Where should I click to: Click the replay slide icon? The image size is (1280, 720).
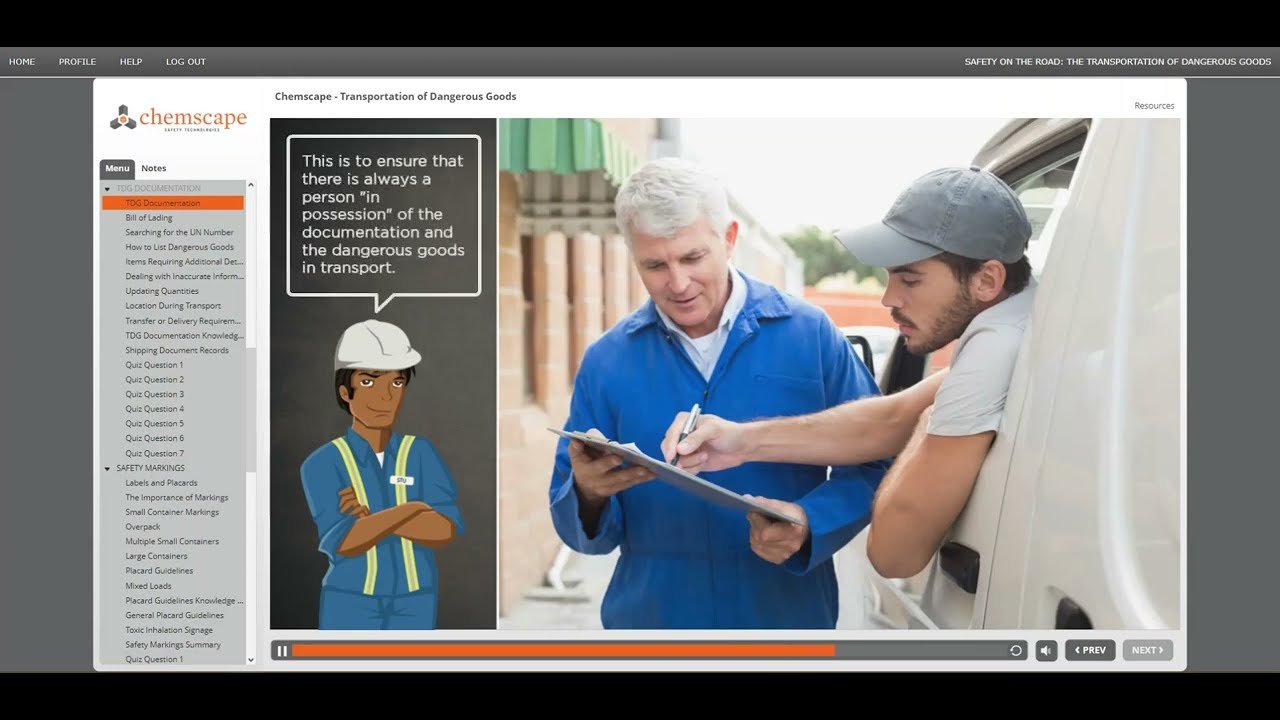coord(1016,651)
